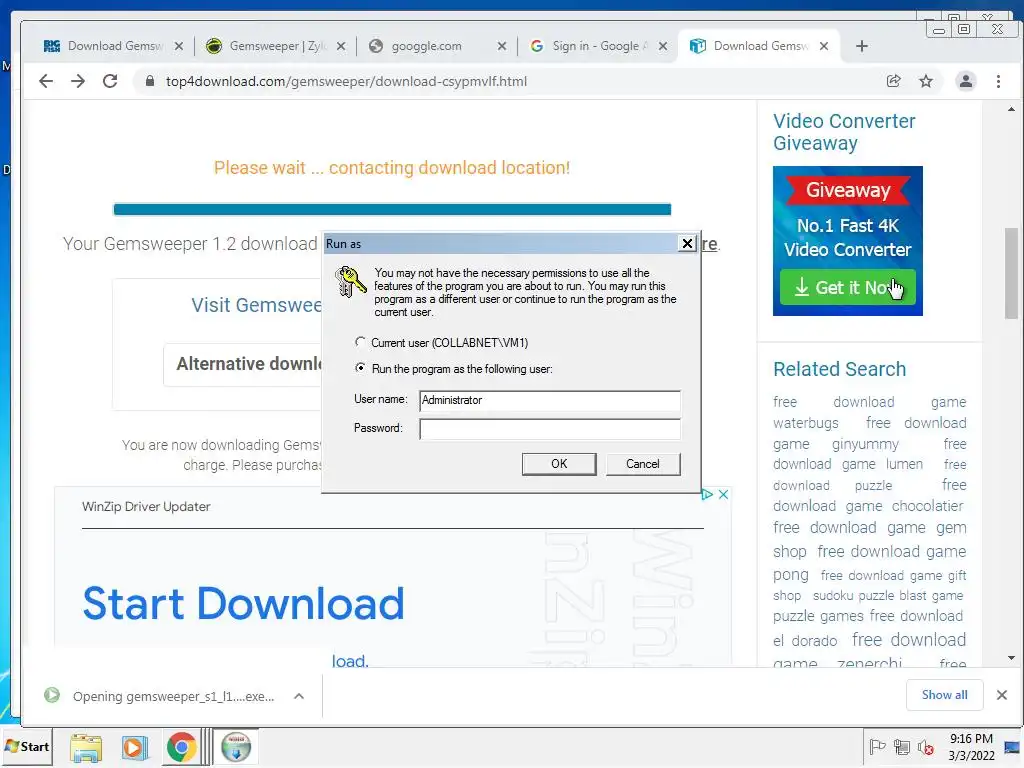Click the AdChoices triangle icon
Viewport: 1024px width, 768px height.
pos(707,494)
